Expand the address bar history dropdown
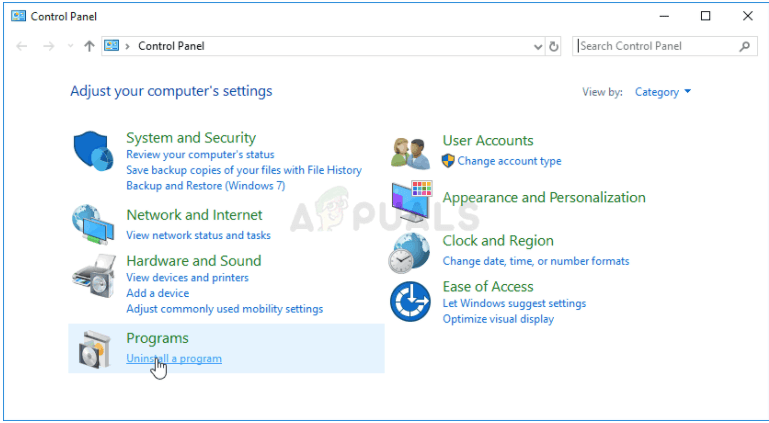Image resolution: width=769 pixels, height=423 pixels. coord(538,47)
